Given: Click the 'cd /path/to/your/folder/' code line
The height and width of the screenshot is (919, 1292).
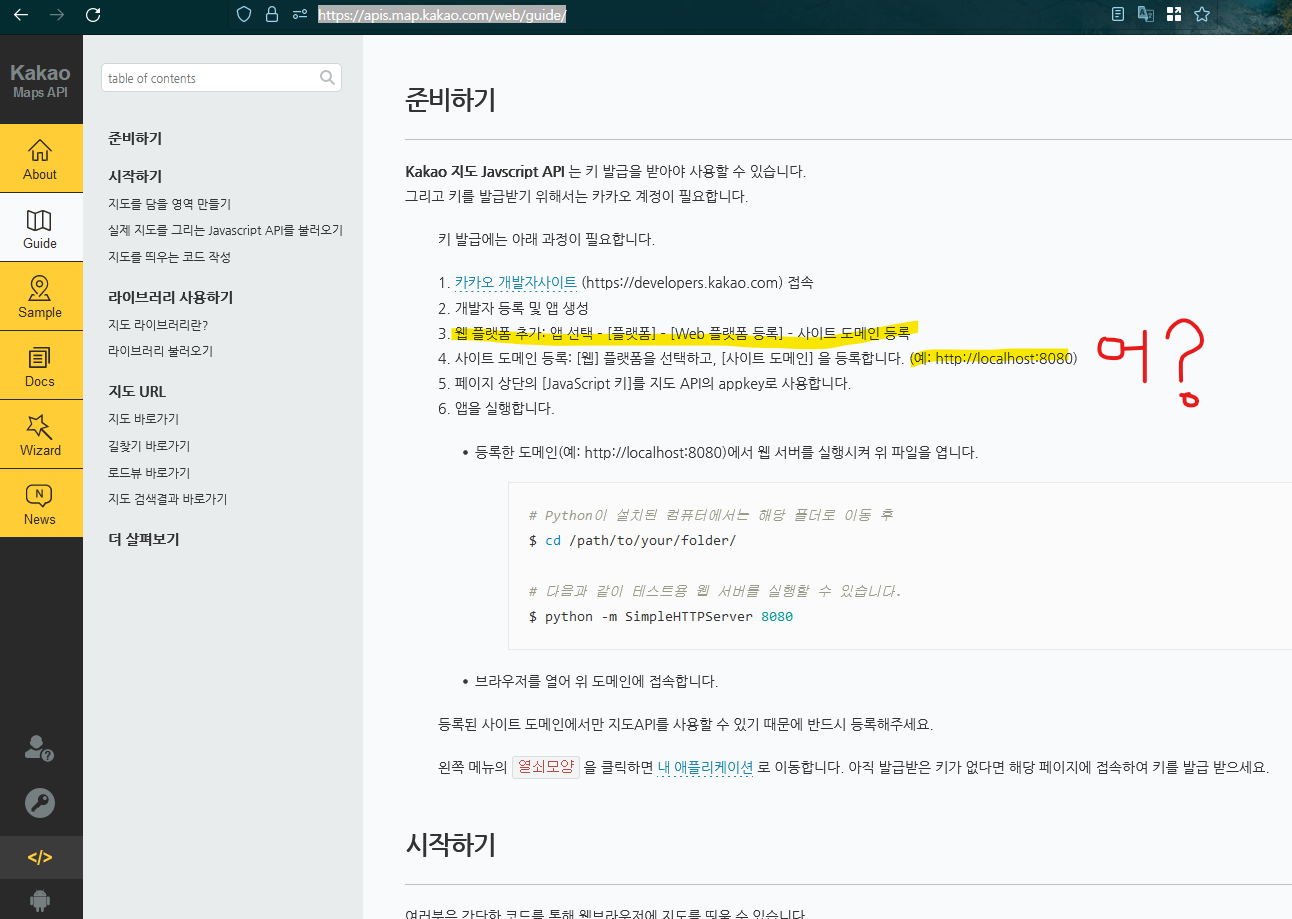Looking at the screenshot, I should 632,541.
